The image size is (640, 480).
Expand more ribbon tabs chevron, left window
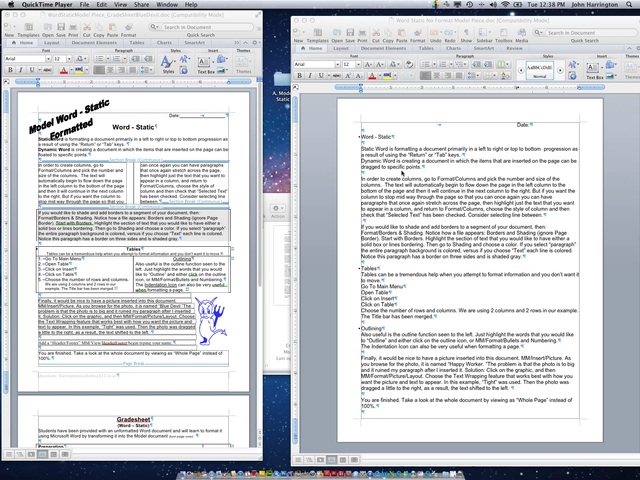point(237,42)
